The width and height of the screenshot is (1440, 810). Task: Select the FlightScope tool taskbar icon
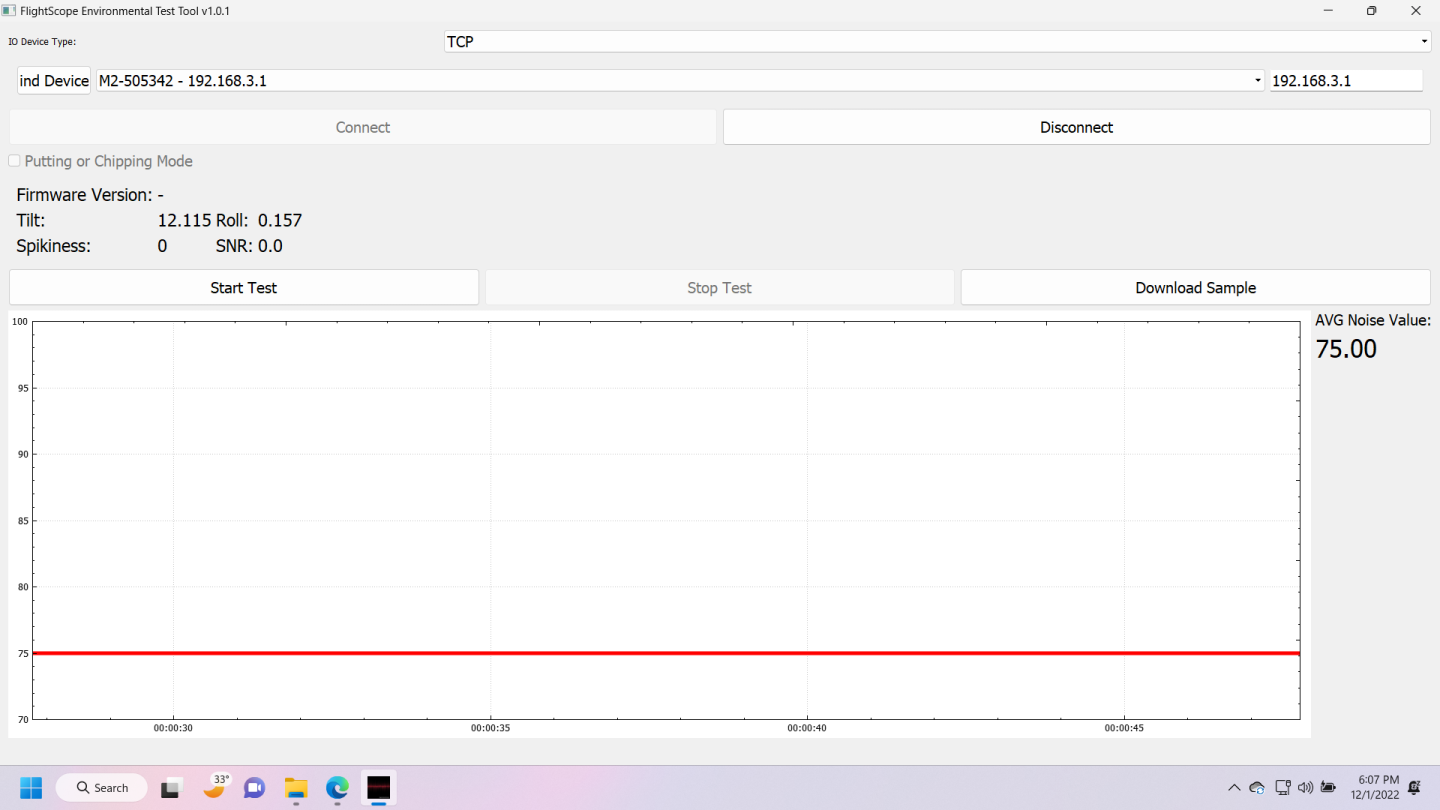(x=379, y=788)
